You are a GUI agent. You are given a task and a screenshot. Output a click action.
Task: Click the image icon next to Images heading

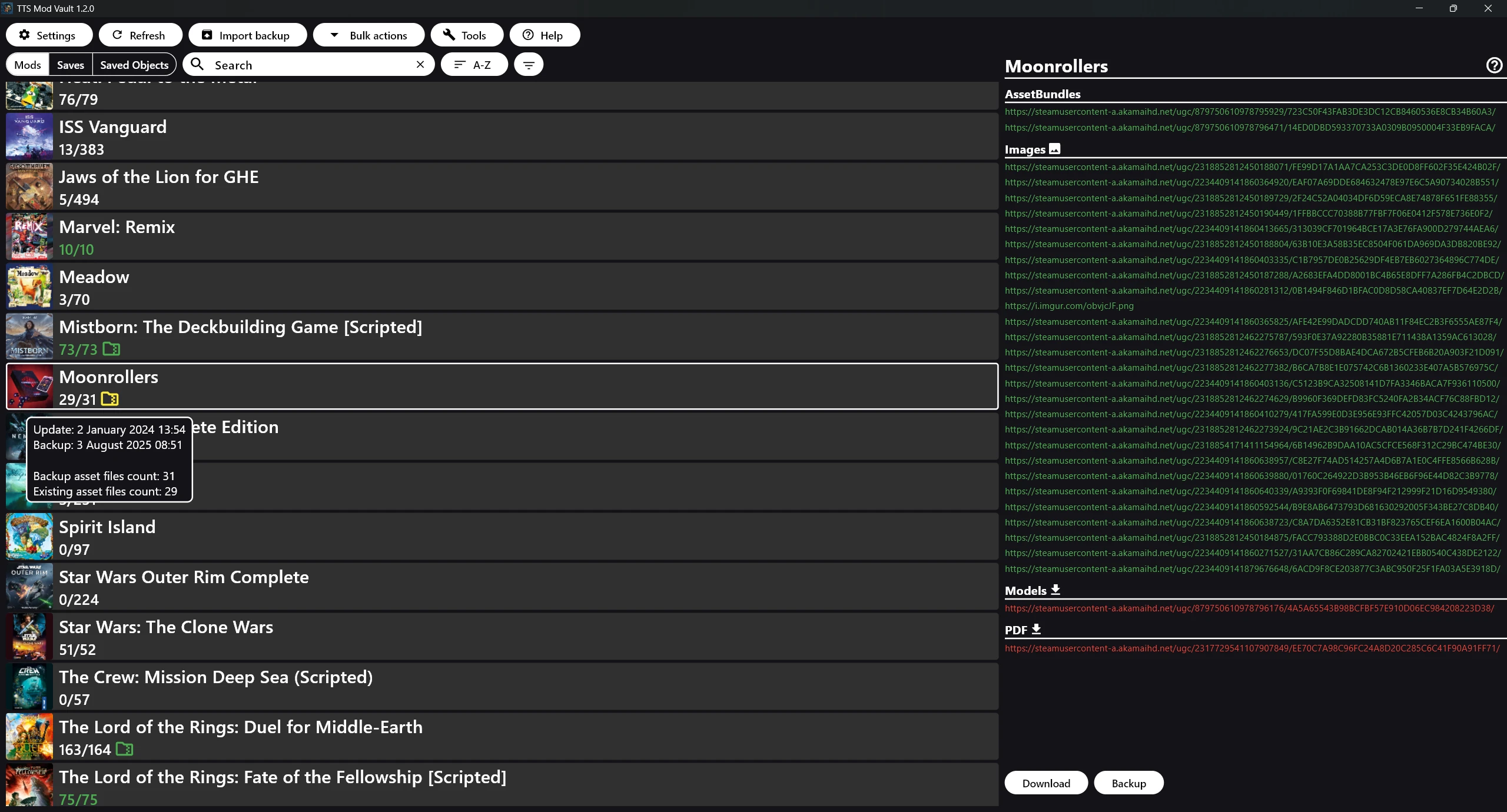click(1055, 149)
